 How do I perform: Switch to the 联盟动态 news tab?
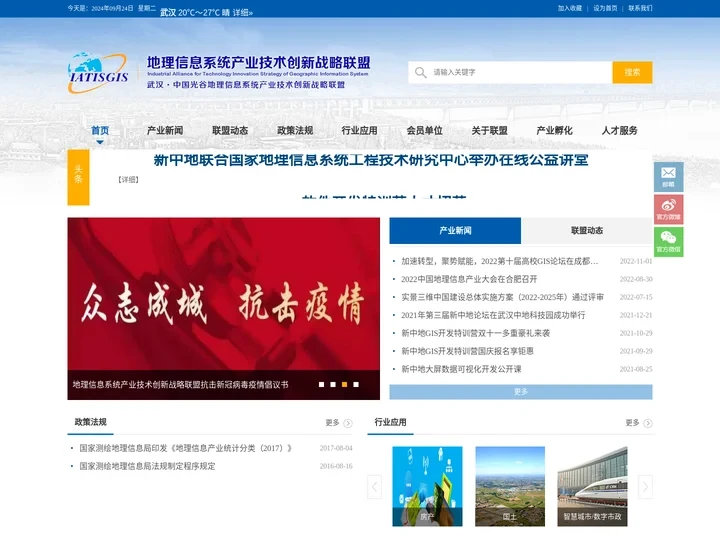pyautogui.click(x=587, y=231)
